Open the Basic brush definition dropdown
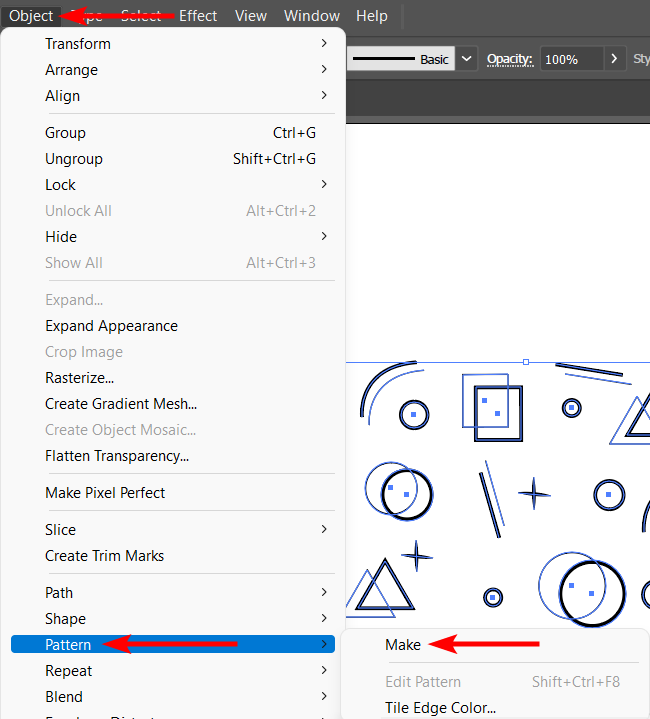Image resolution: width=650 pixels, height=719 pixels. [x=467, y=59]
